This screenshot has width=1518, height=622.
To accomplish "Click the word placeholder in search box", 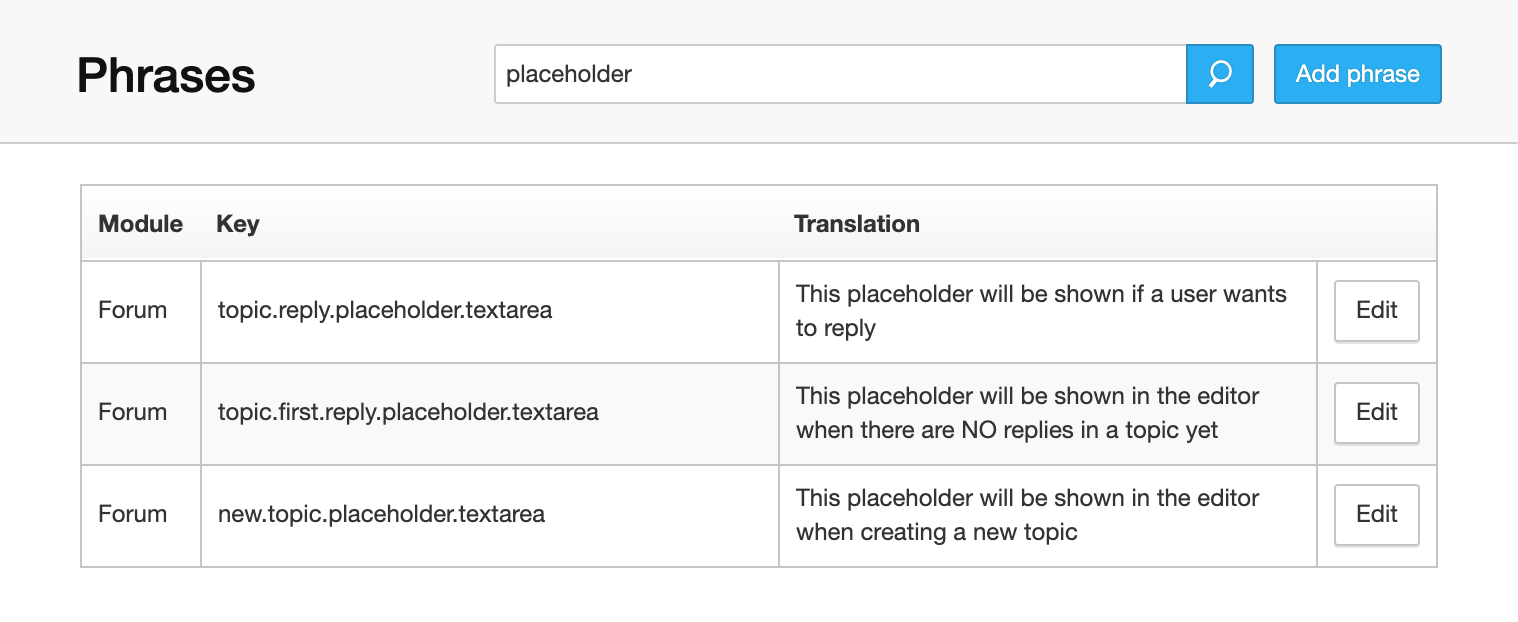I will (569, 74).
